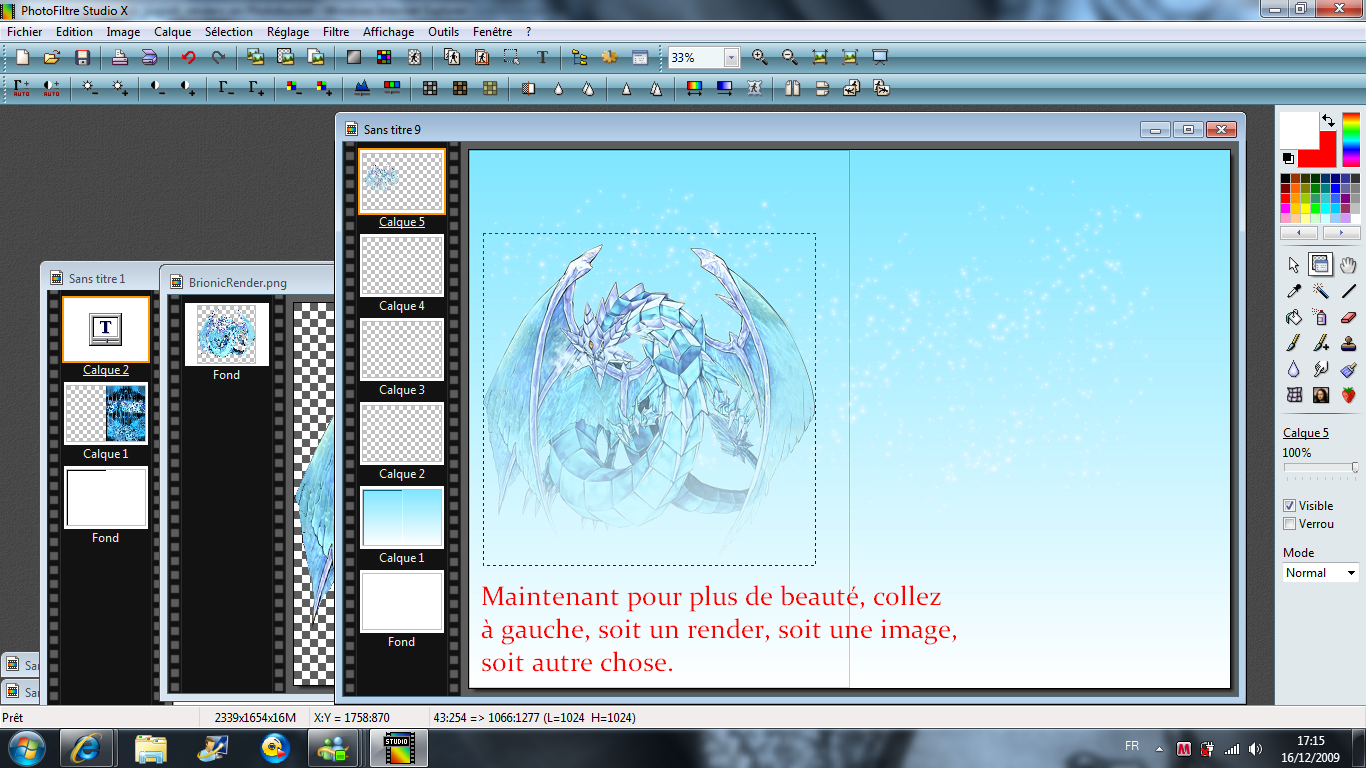This screenshot has width=1366, height=768.
Task: Select the Spray can tool
Action: pos(1321,317)
